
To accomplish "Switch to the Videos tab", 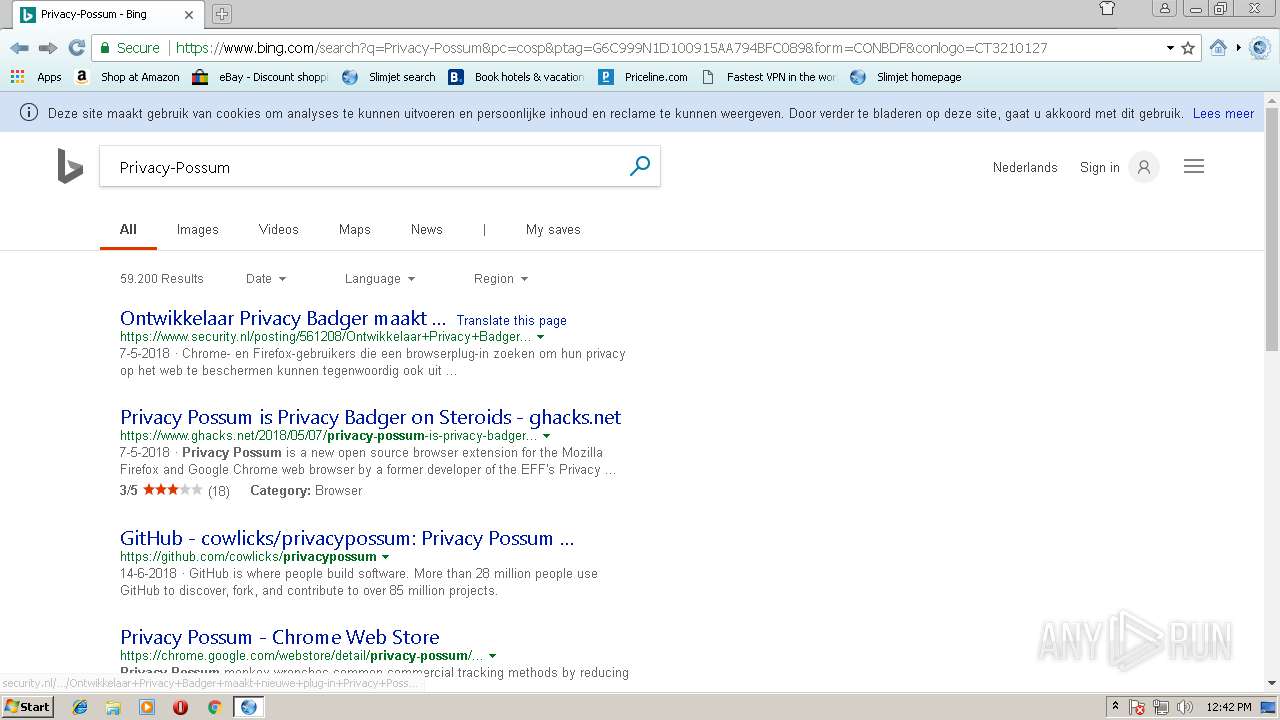I will pos(278,229).
